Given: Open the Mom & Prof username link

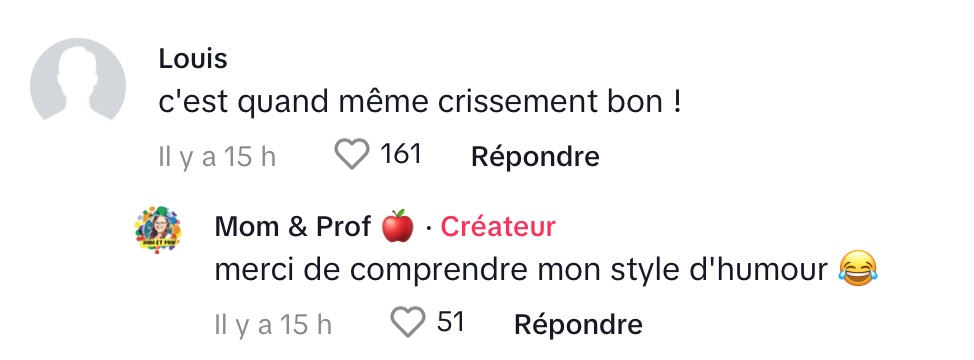Looking at the screenshot, I should (x=293, y=227).
